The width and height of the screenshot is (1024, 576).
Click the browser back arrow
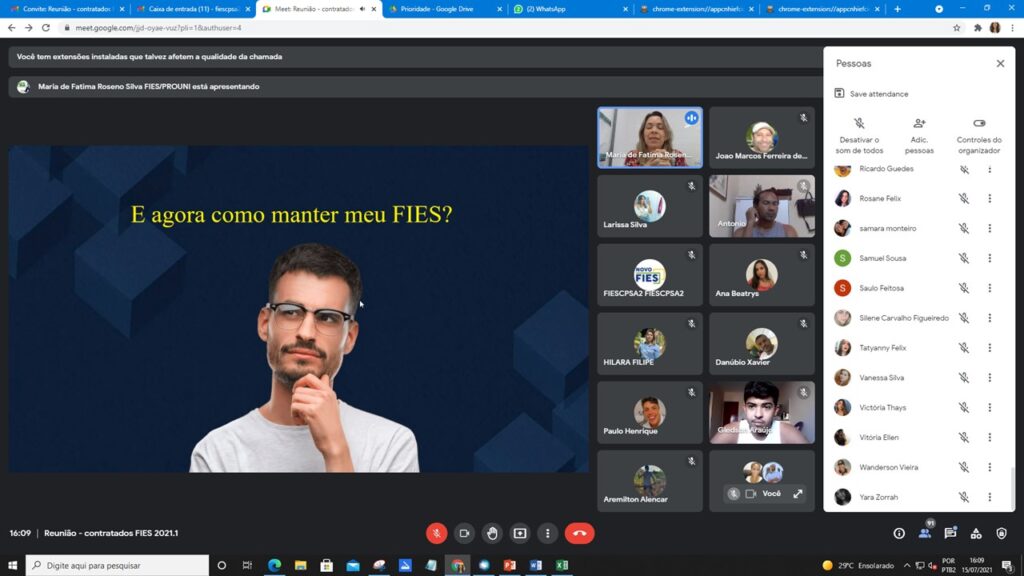11,28
